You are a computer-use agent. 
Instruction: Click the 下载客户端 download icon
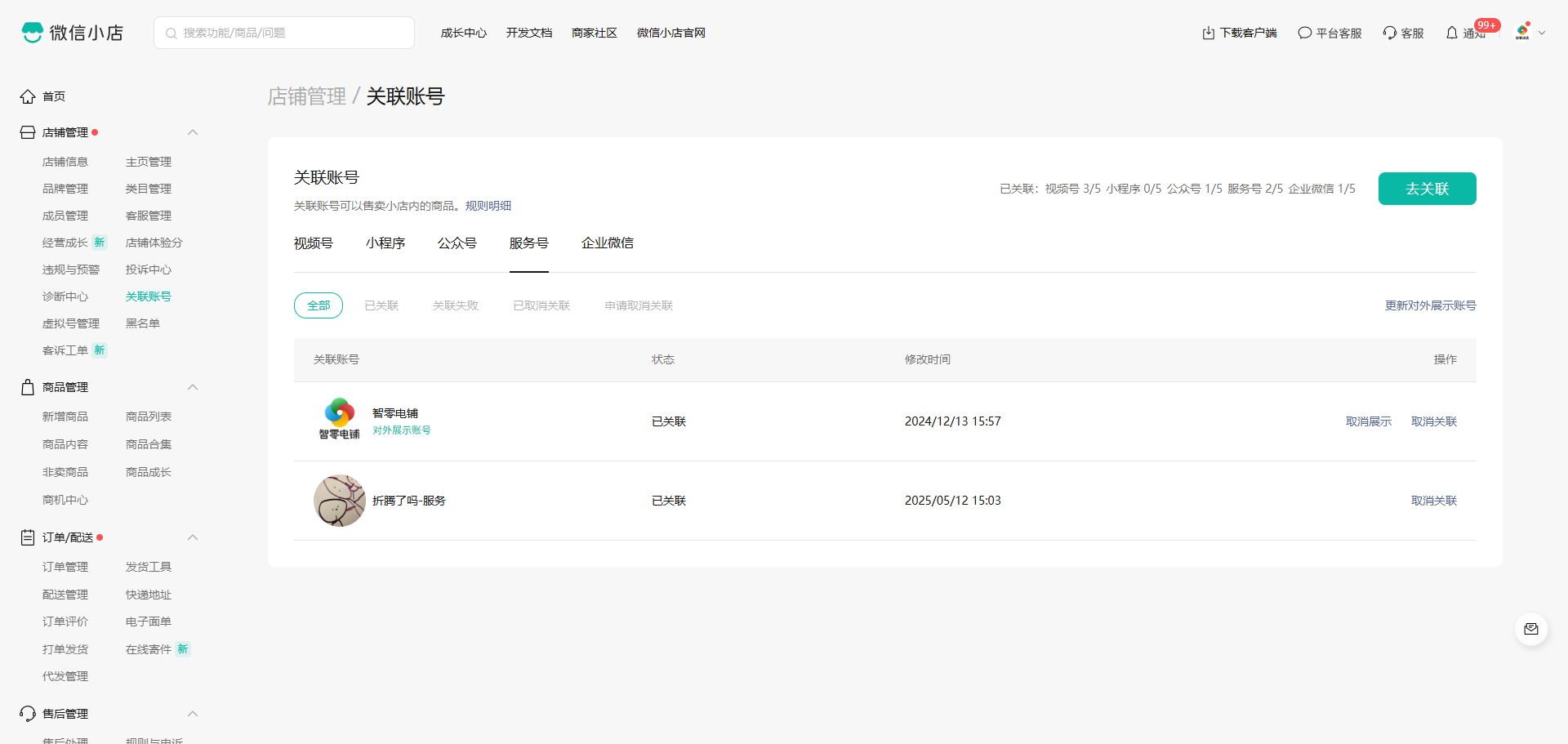click(x=1209, y=33)
